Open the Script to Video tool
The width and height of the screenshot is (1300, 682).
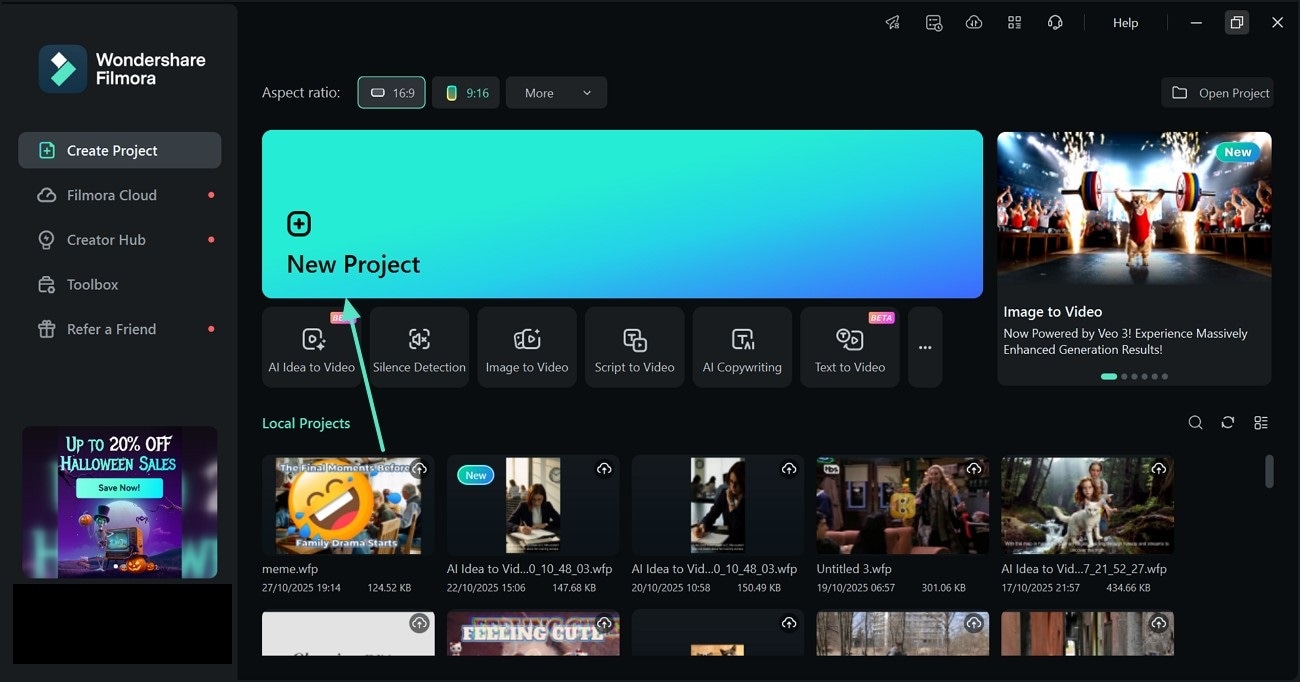coord(634,346)
